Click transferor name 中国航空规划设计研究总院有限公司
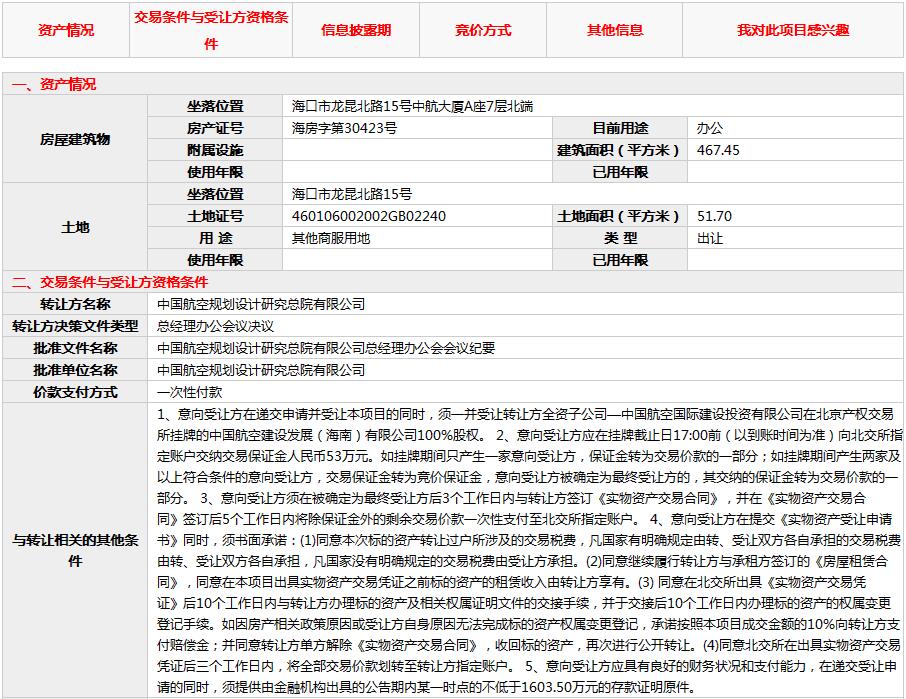This screenshot has height=699, width=906. 261,304
